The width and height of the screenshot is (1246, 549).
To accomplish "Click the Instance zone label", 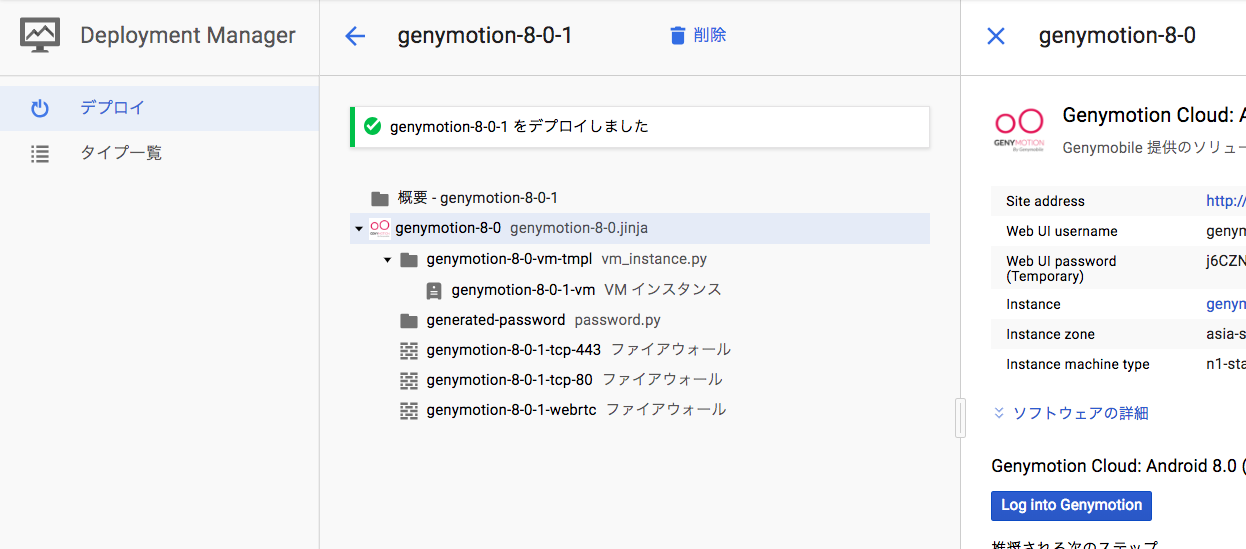I will click(1050, 334).
